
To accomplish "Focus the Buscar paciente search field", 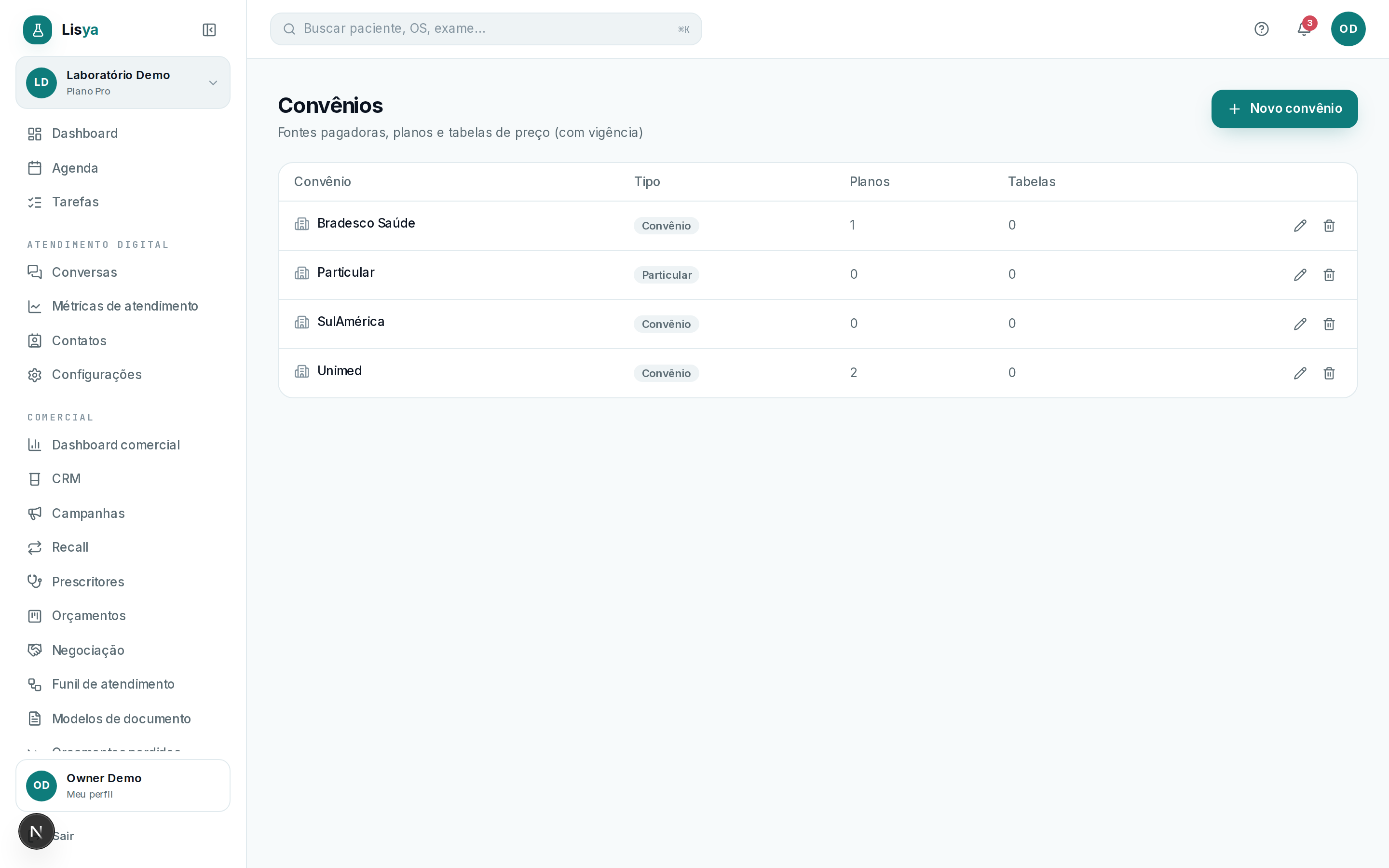I will point(486,29).
